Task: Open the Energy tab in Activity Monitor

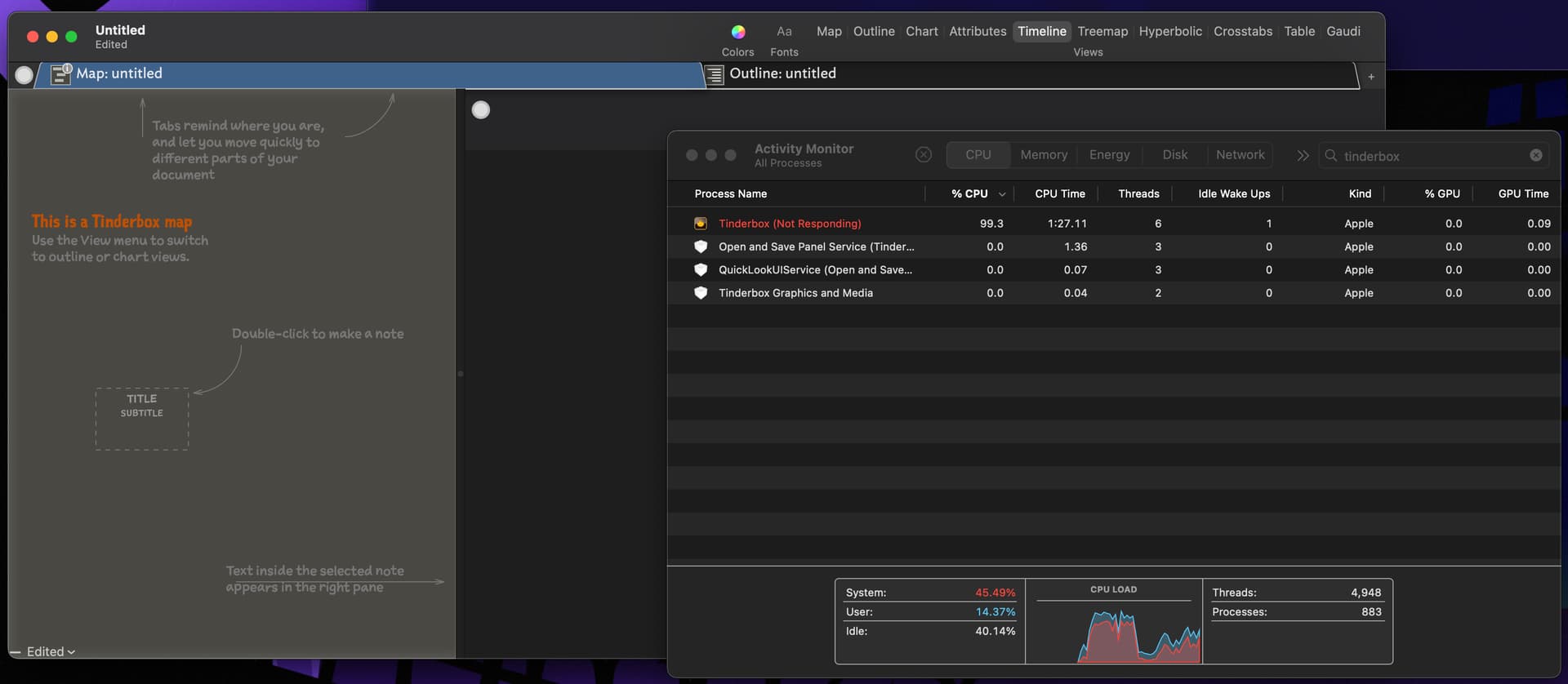Action: [1109, 155]
